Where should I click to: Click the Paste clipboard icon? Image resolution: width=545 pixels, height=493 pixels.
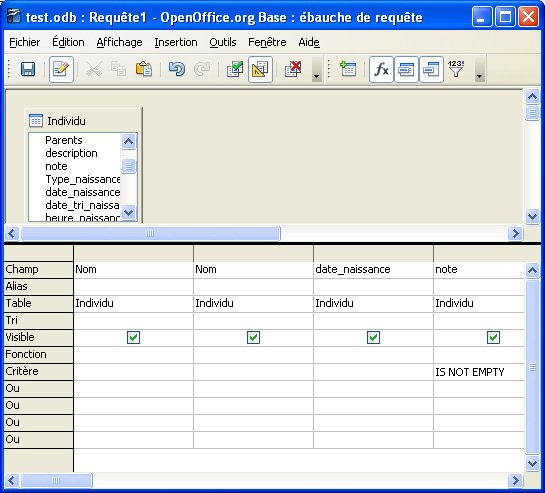click(x=144, y=69)
